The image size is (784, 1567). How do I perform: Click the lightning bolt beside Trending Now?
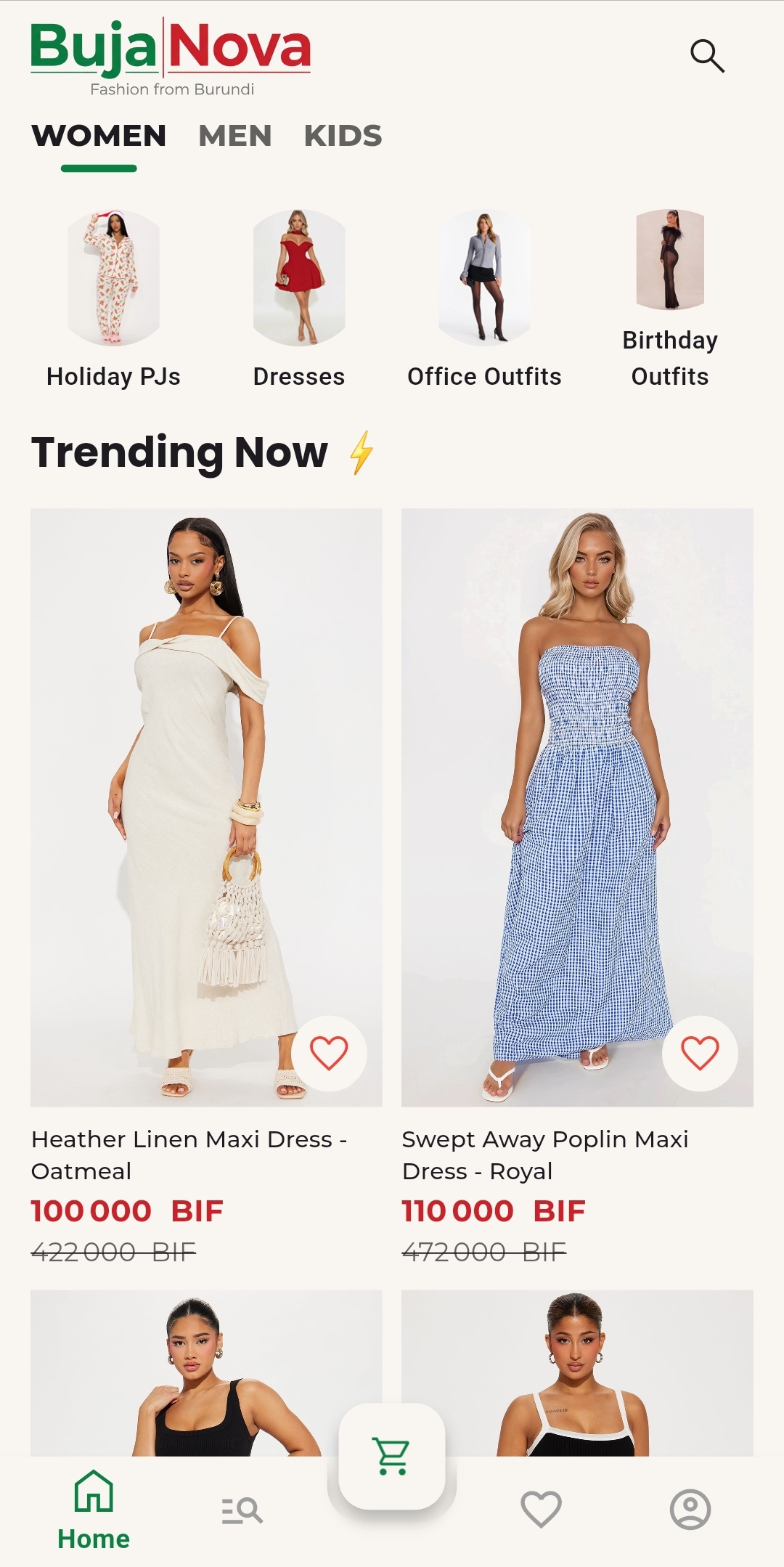tap(362, 452)
